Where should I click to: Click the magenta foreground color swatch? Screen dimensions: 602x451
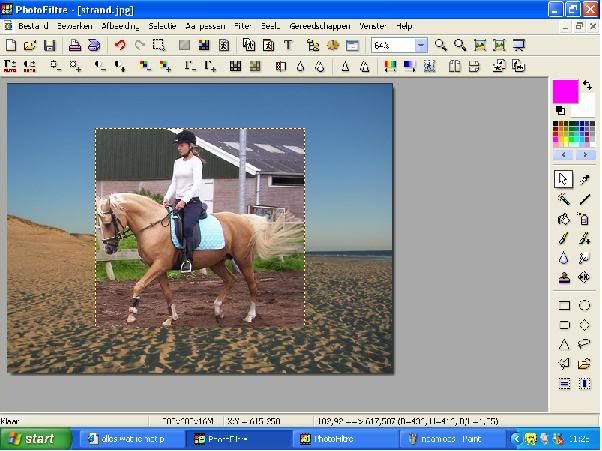565,91
